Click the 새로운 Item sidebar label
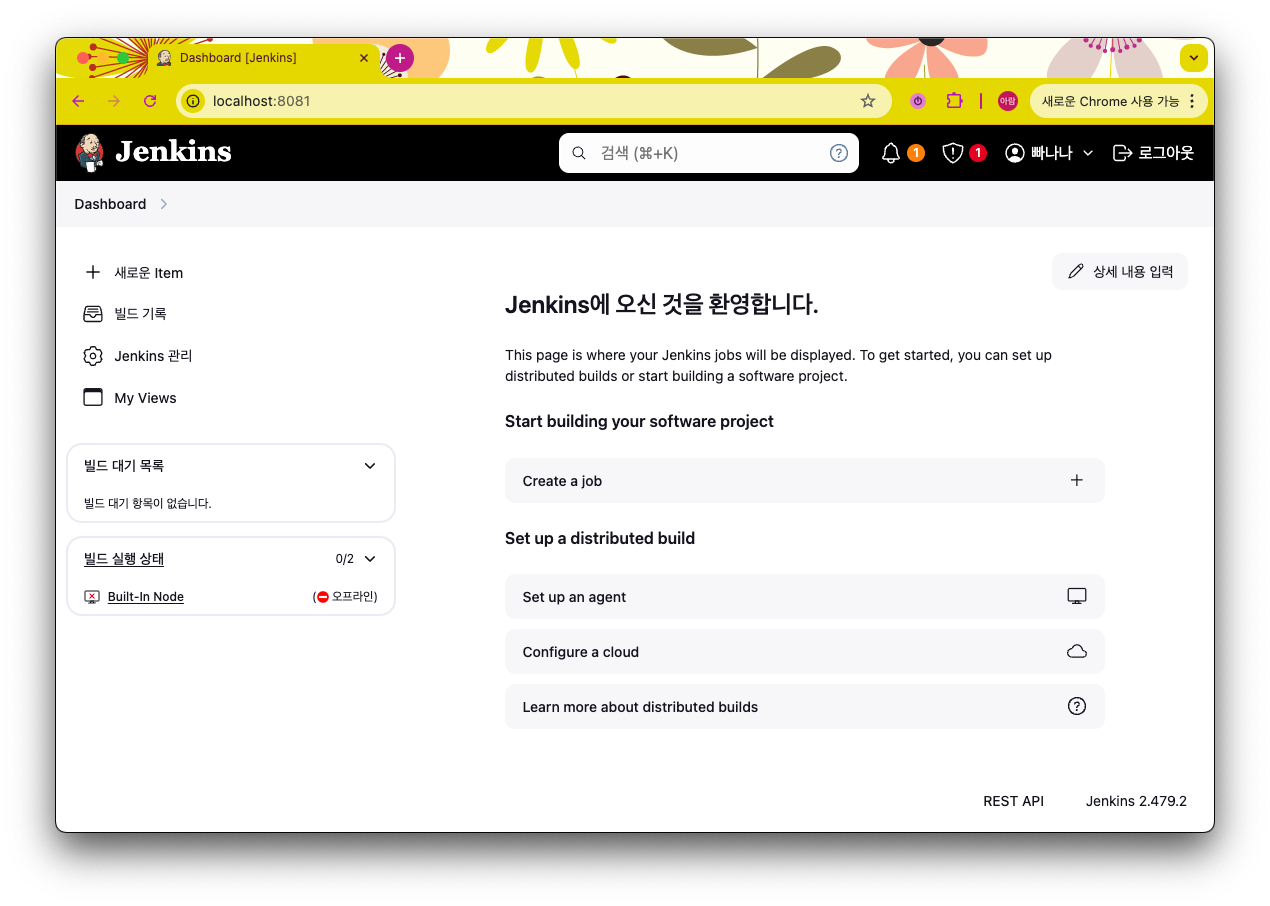 [148, 273]
